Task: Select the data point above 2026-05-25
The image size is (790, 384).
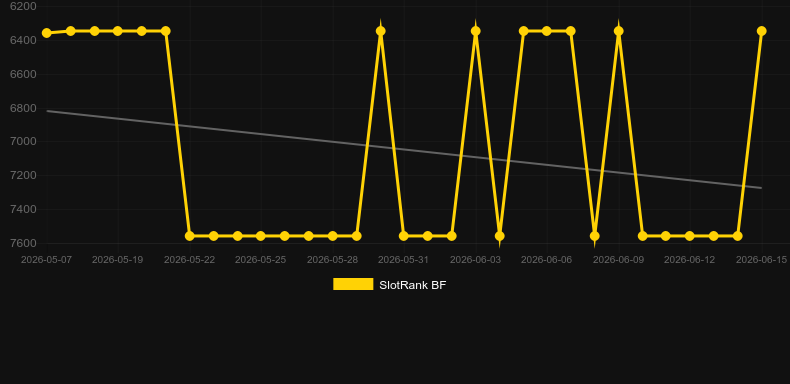Action: click(x=260, y=236)
